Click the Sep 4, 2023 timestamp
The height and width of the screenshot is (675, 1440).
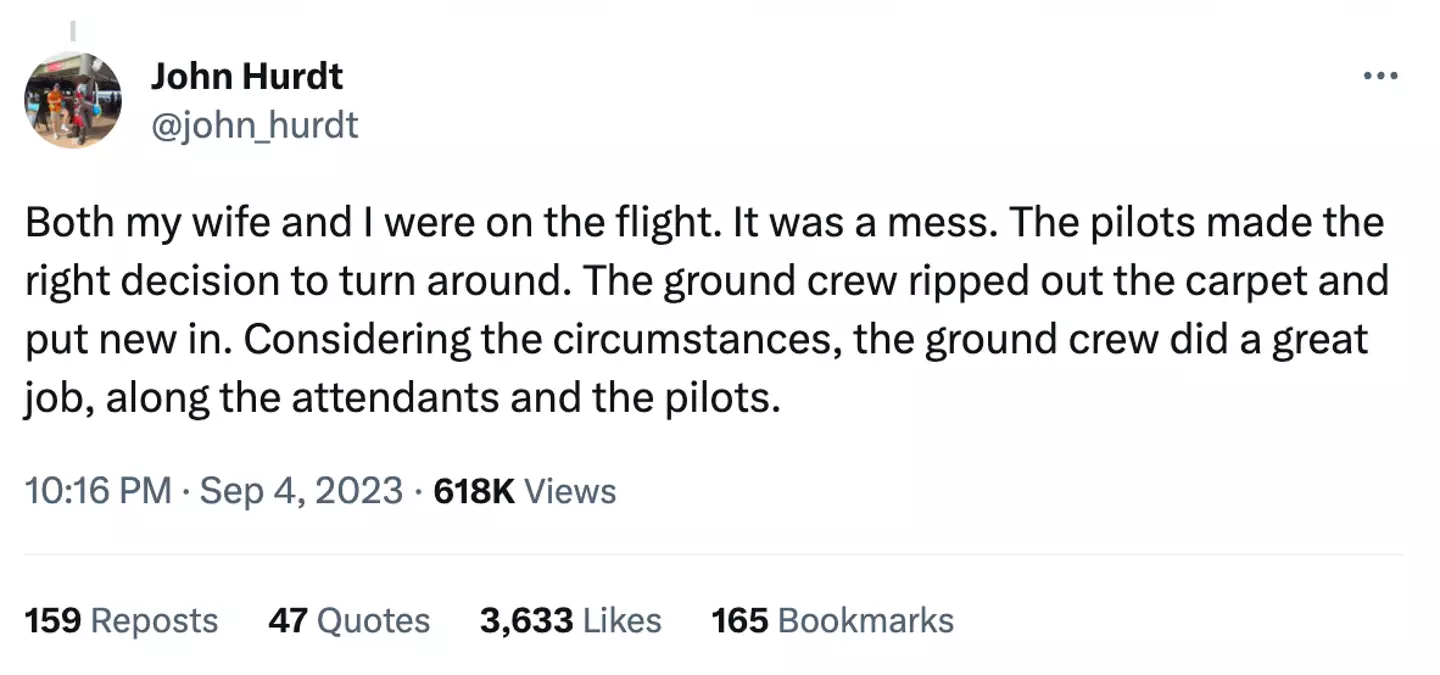coord(300,491)
